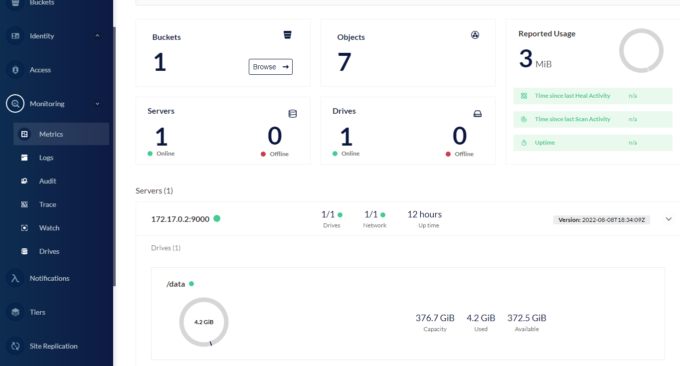Click the Trace icon
The image size is (680, 366).
pyautogui.click(x=24, y=204)
